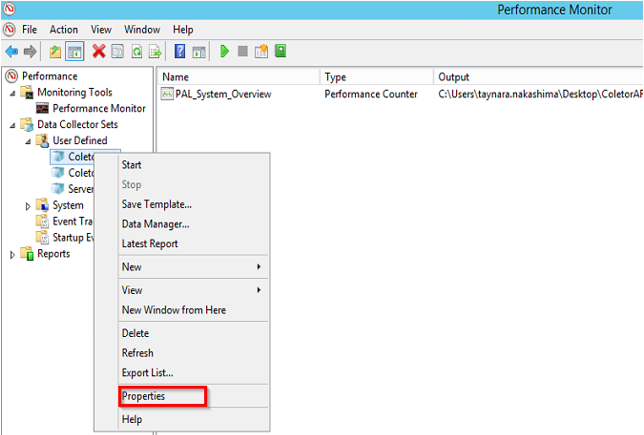
Task: Open the blue Help toolbar icon
Action: tap(179, 52)
